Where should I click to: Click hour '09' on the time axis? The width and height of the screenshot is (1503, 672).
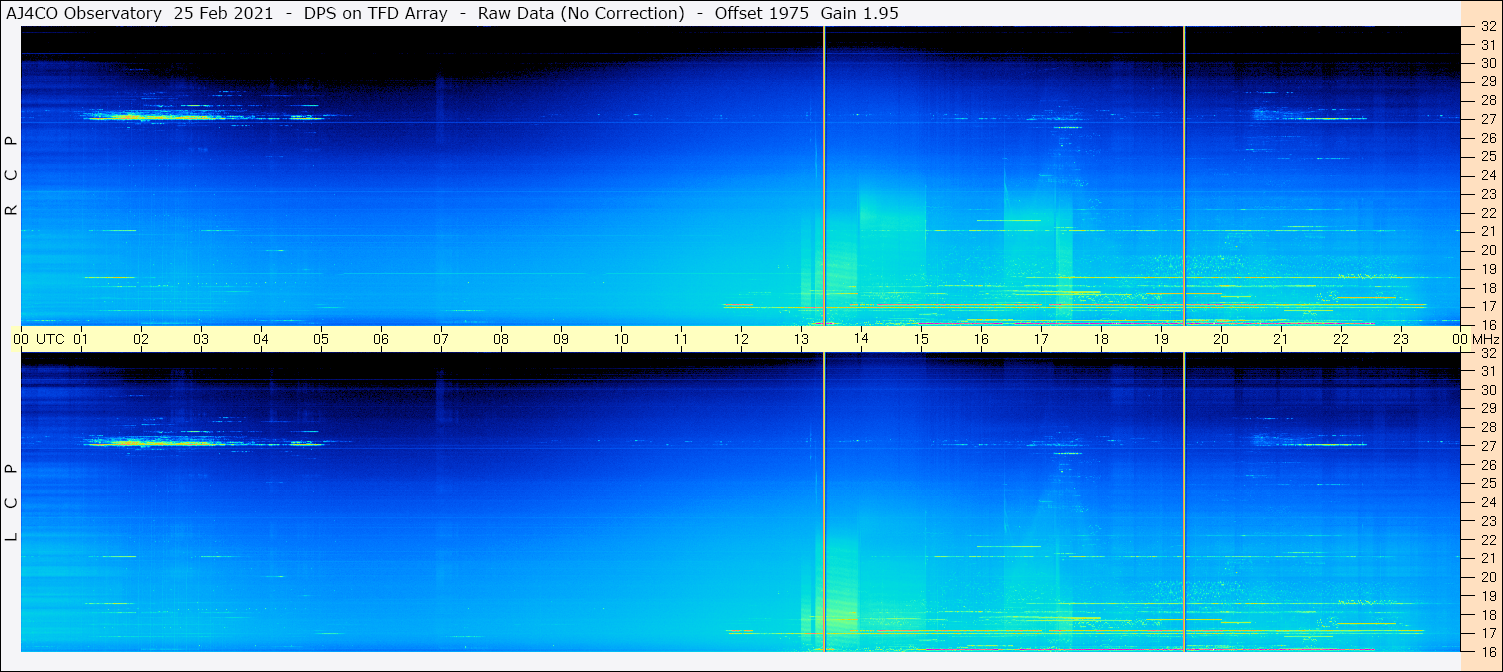point(561,339)
